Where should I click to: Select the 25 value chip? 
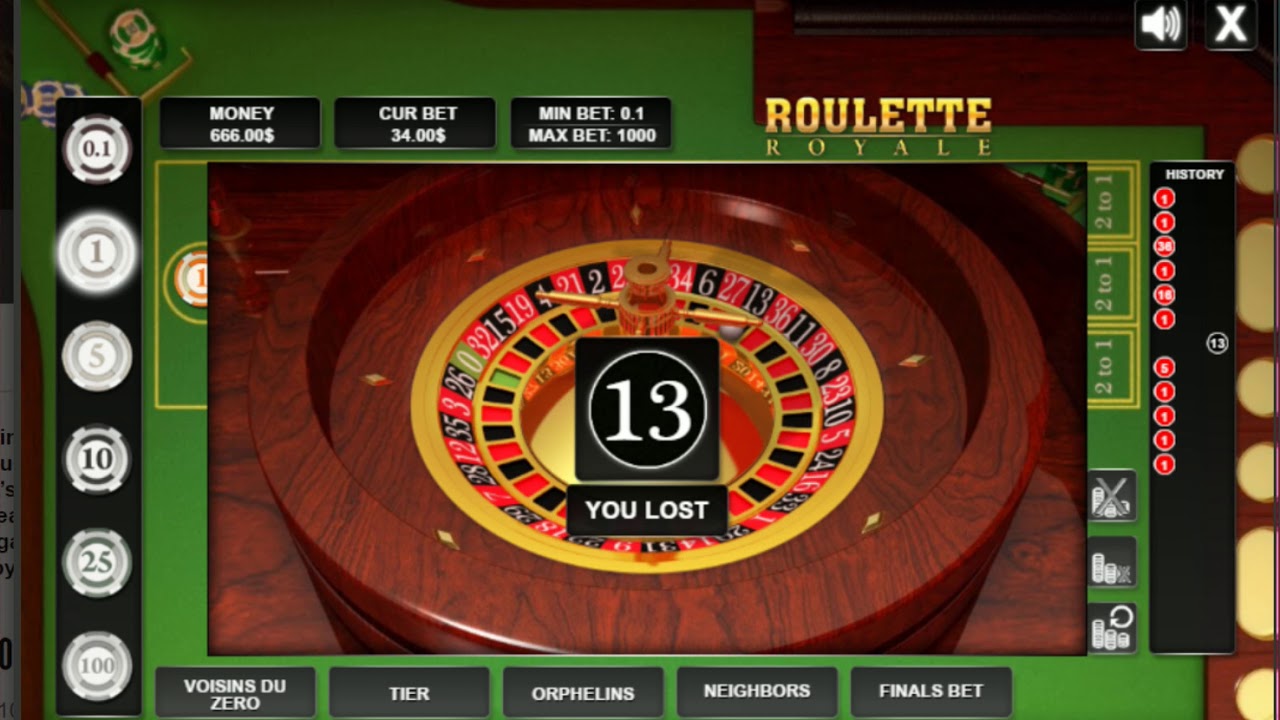[x=97, y=562]
